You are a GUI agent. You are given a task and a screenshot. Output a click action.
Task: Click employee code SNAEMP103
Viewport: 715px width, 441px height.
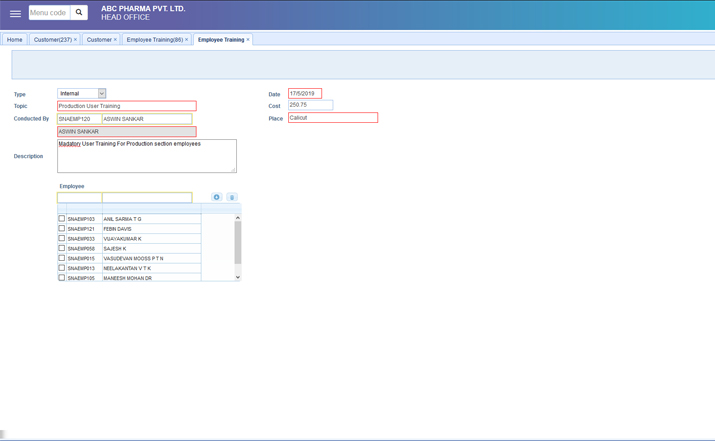[x=81, y=219]
